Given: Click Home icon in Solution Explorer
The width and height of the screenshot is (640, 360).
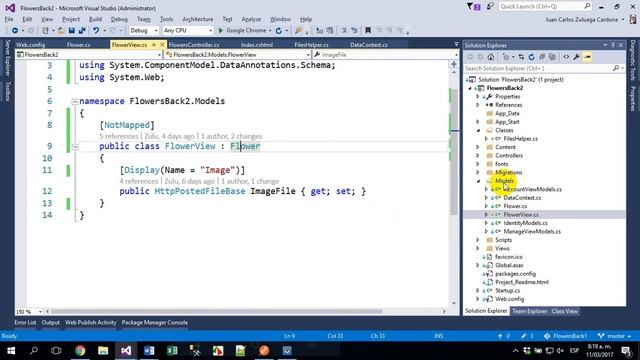Looking at the screenshot, I should 491,57.
